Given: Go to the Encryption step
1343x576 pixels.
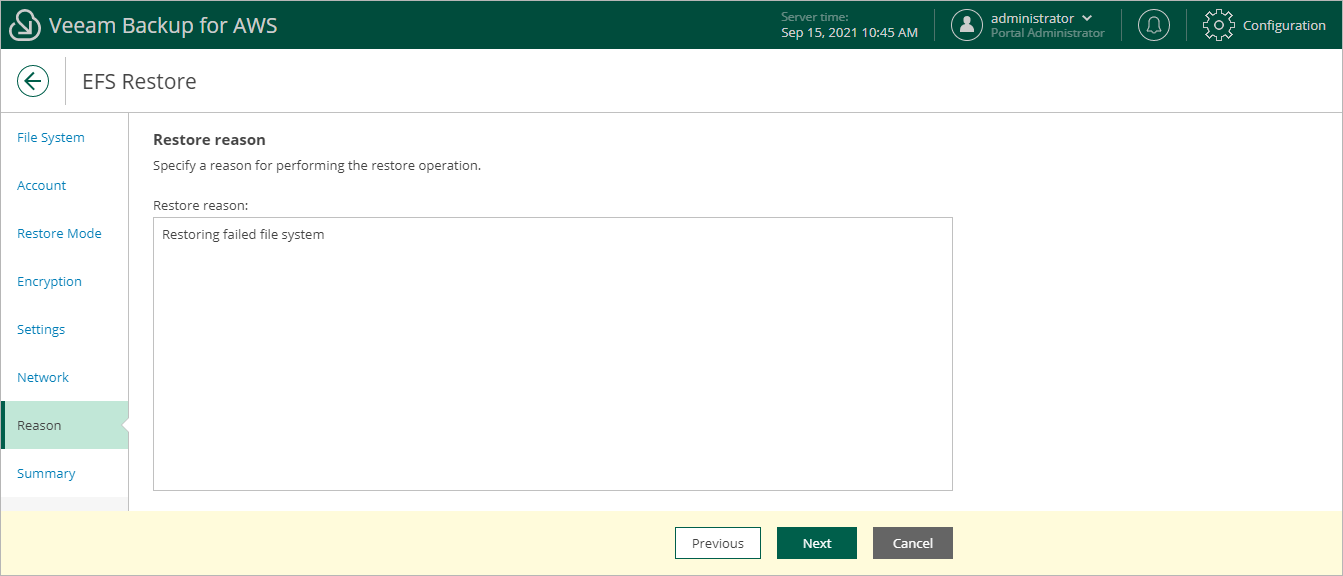Looking at the screenshot, I should tap(49, 281).
